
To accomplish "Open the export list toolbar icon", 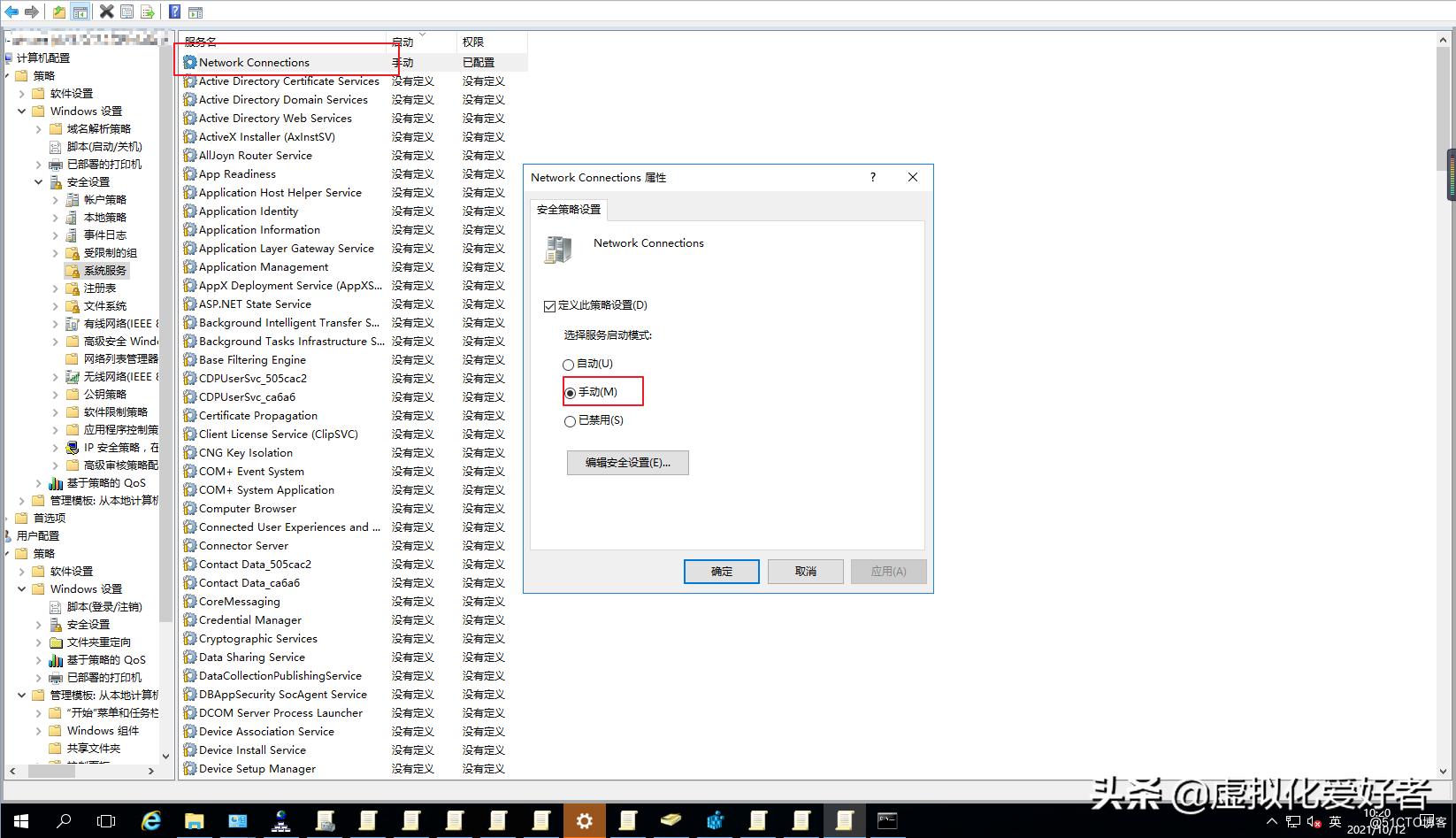I will [x=147, y=12].
